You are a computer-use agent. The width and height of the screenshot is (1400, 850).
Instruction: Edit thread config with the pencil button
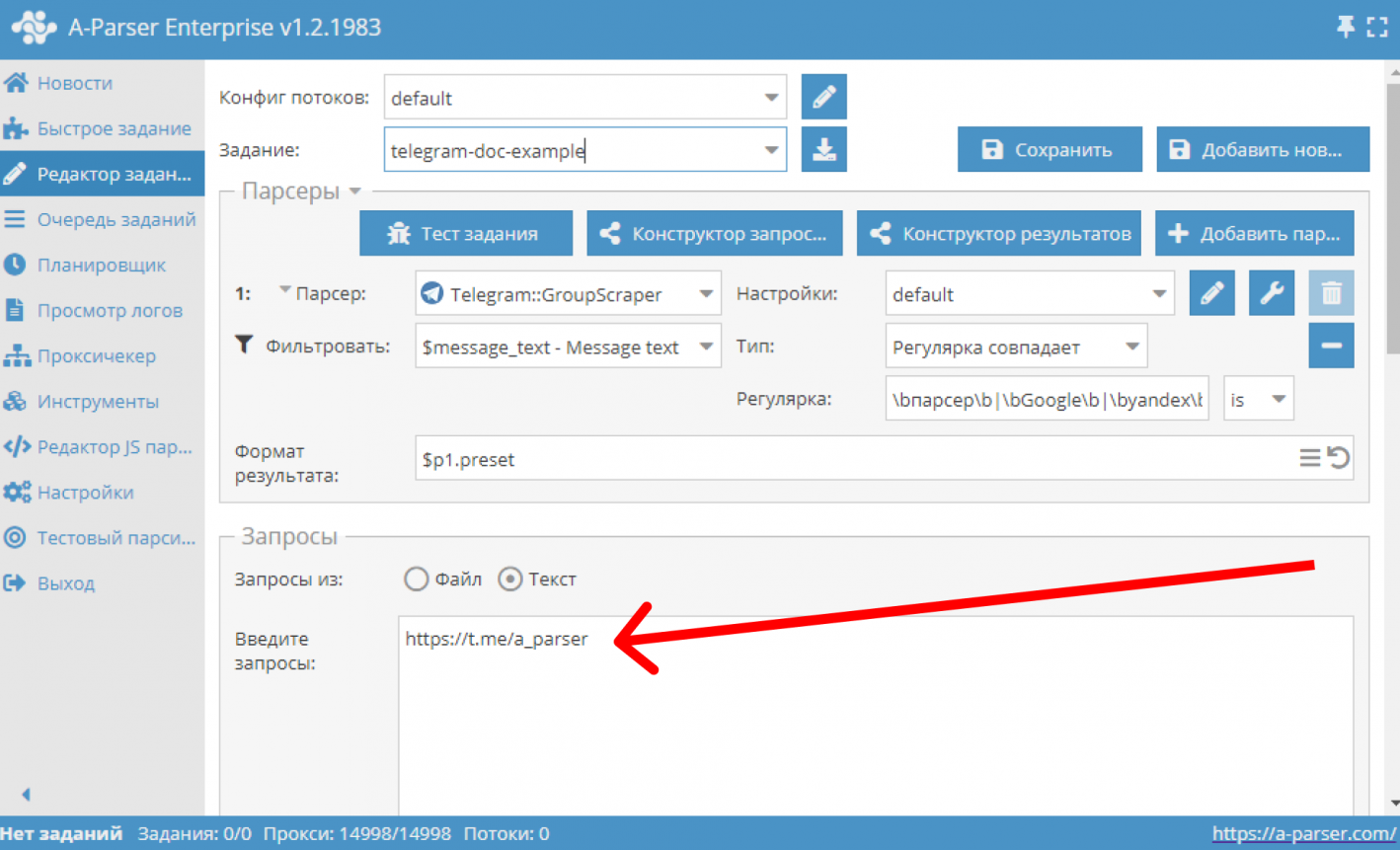823,97
